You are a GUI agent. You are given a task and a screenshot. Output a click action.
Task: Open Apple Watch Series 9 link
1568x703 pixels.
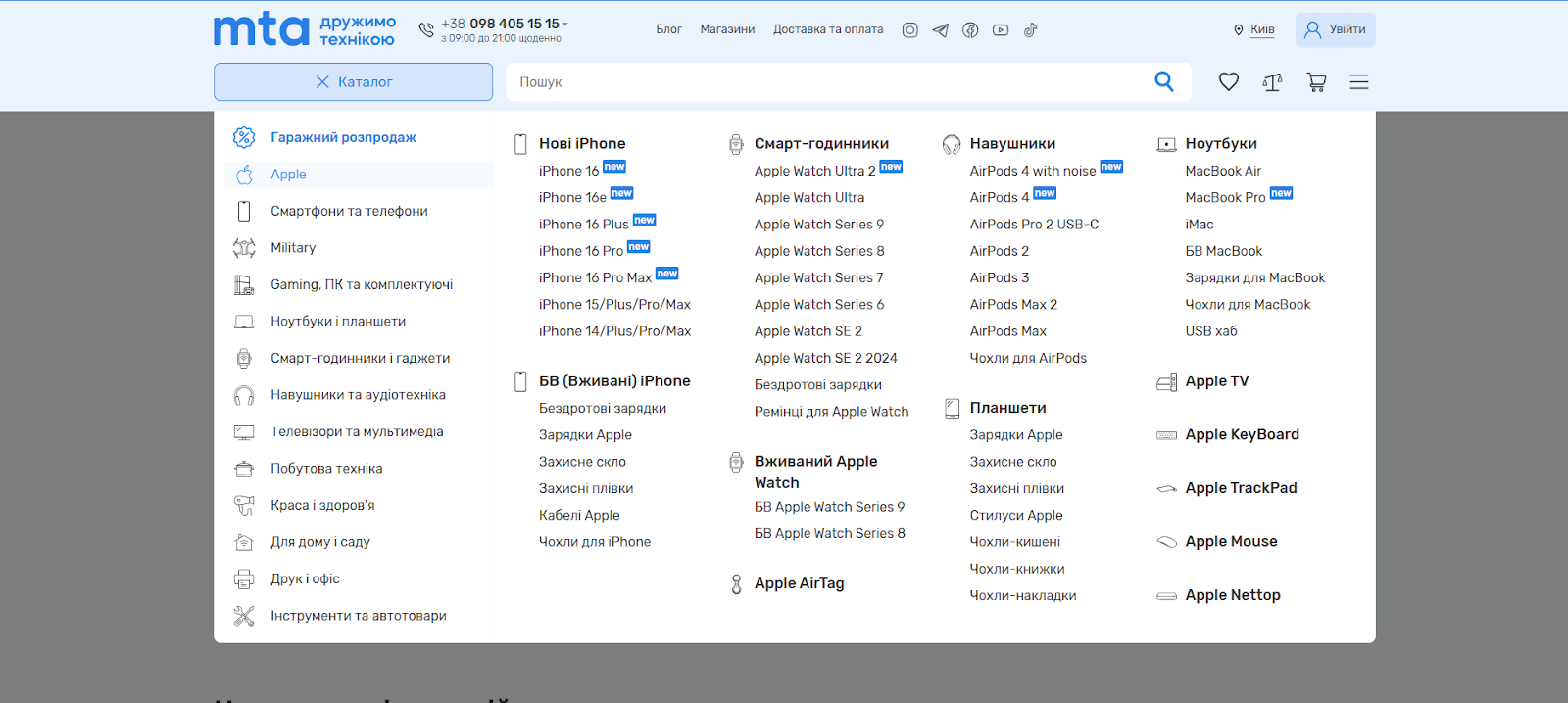pos(819,224)
